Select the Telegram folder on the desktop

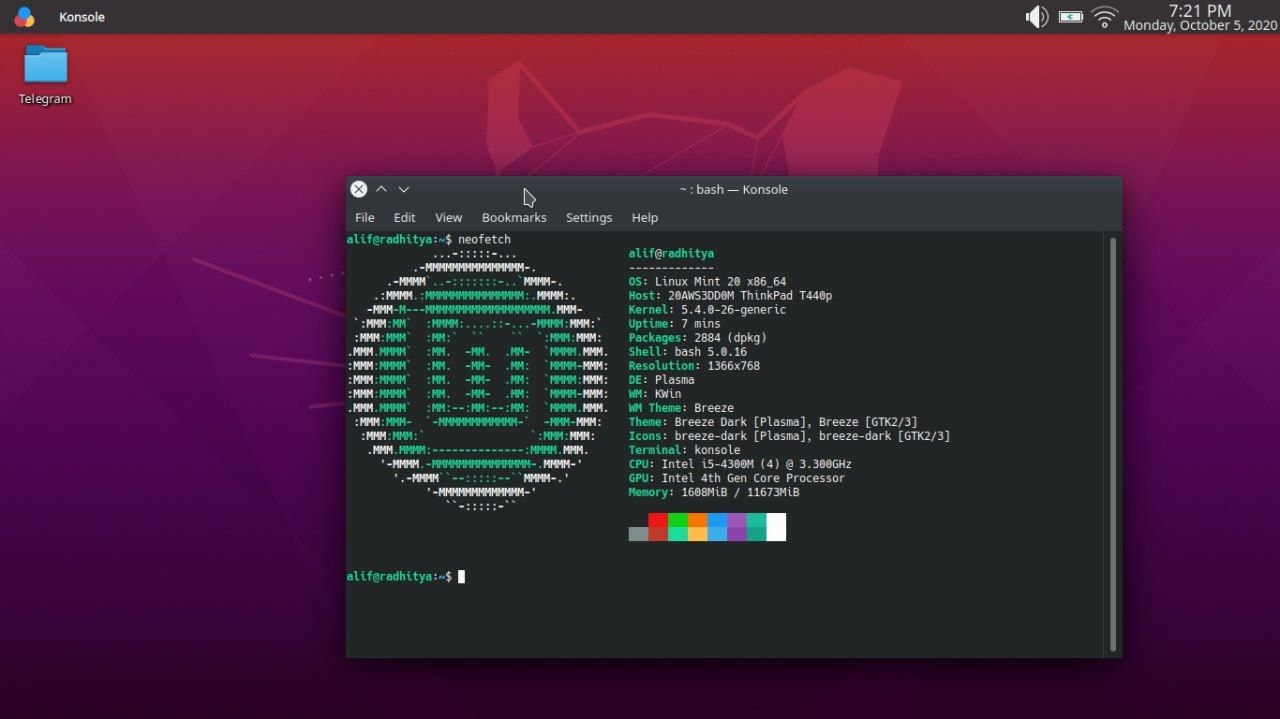tap(45, 74)
